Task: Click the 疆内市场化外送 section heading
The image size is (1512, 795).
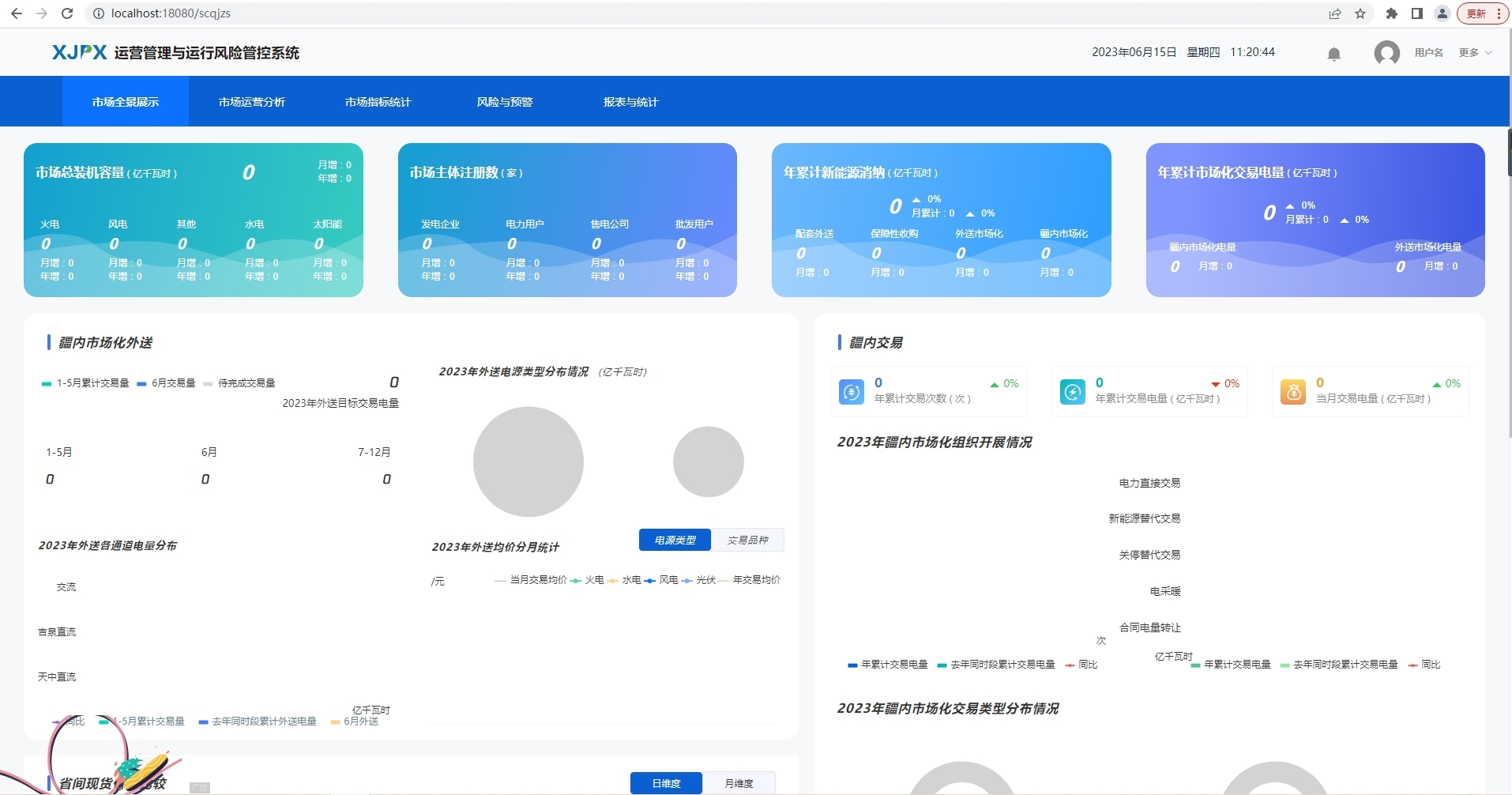Action: tap(105, 342)
